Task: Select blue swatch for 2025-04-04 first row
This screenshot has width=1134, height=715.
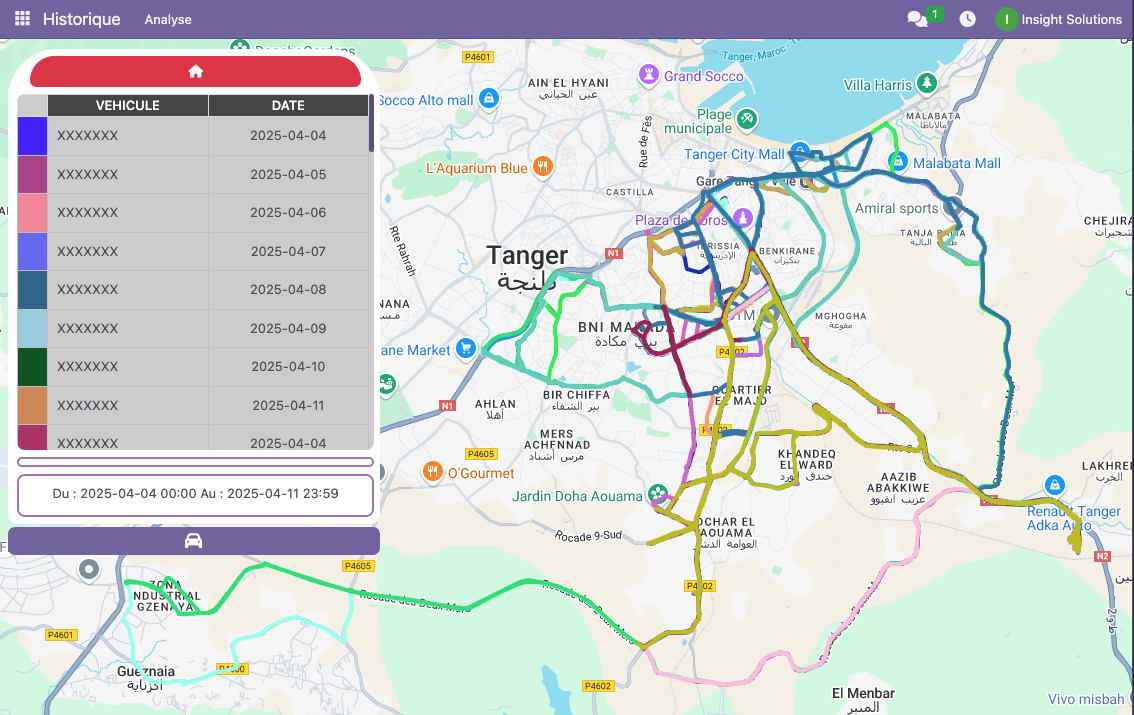Action: [x=33, y=135]
